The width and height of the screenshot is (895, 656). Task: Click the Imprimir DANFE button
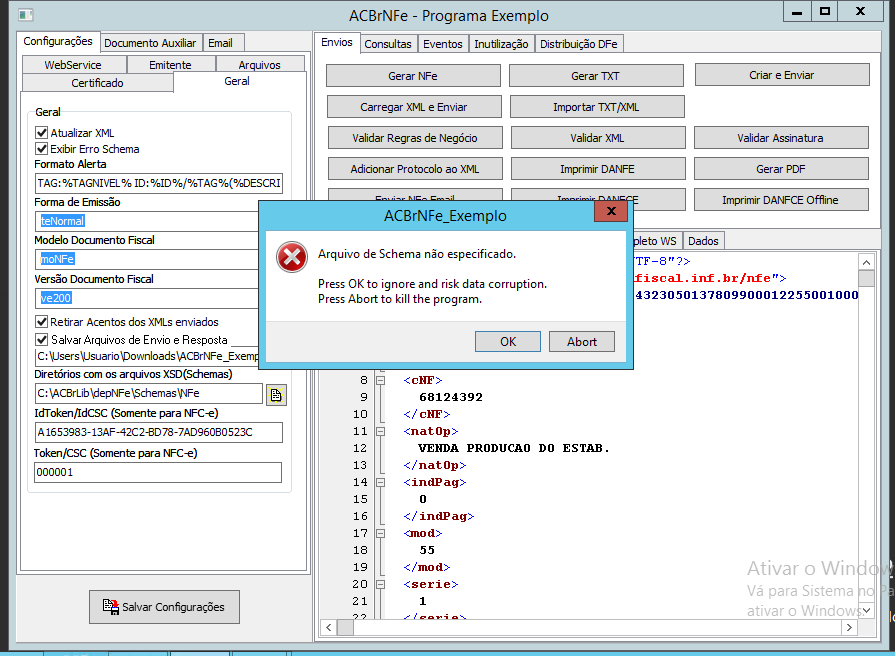point(598,169)
